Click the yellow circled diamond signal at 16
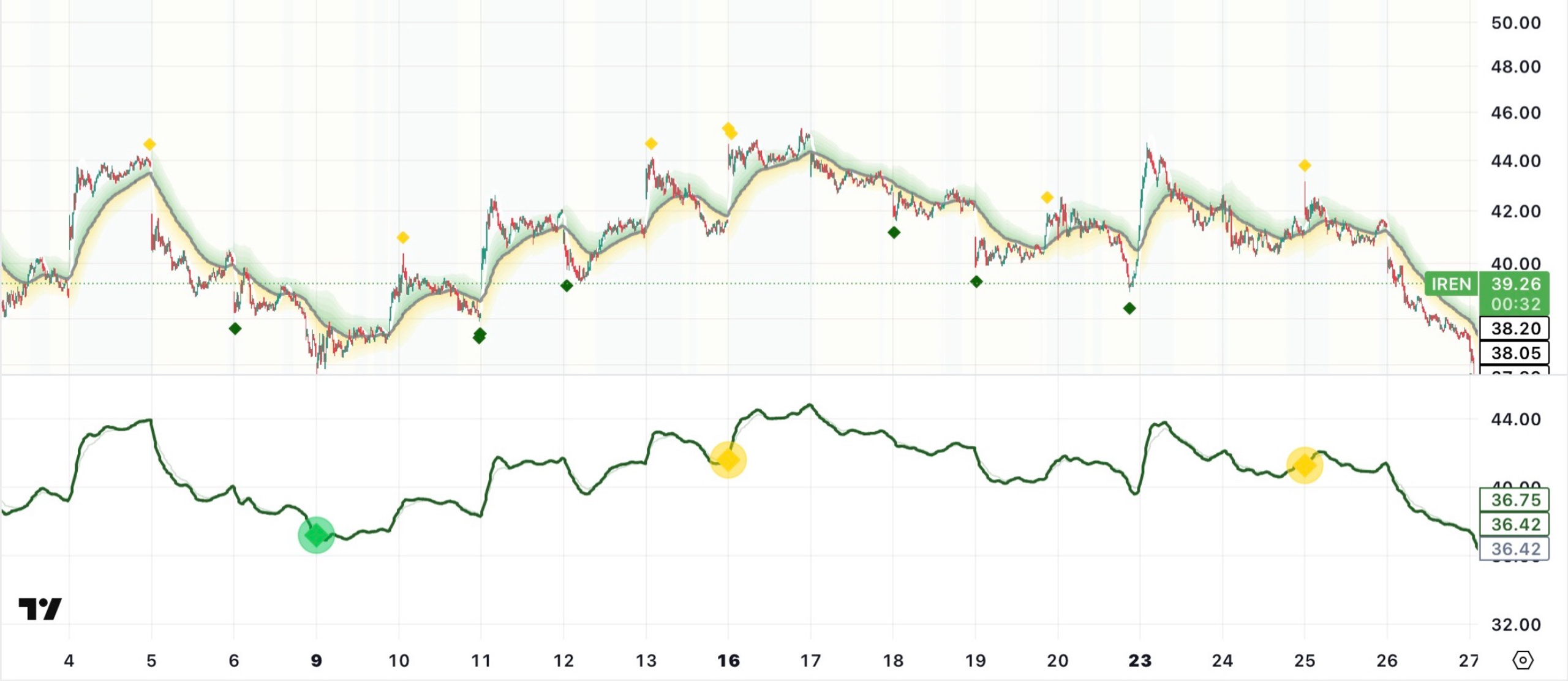The width and height of the screenshot is (1568, 681). (x=728, y=460)
